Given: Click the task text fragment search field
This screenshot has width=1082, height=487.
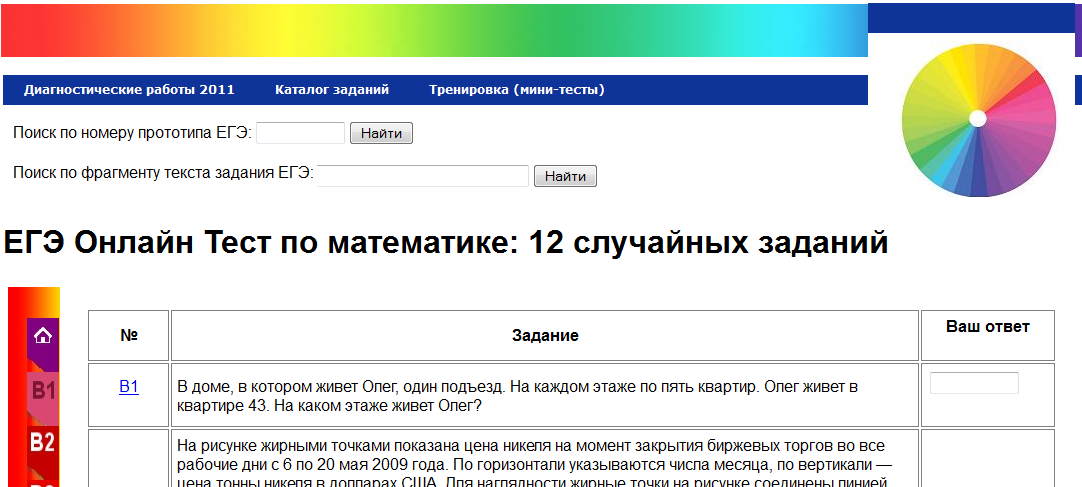Looking at the screenshot, I should tap(423, 176).
